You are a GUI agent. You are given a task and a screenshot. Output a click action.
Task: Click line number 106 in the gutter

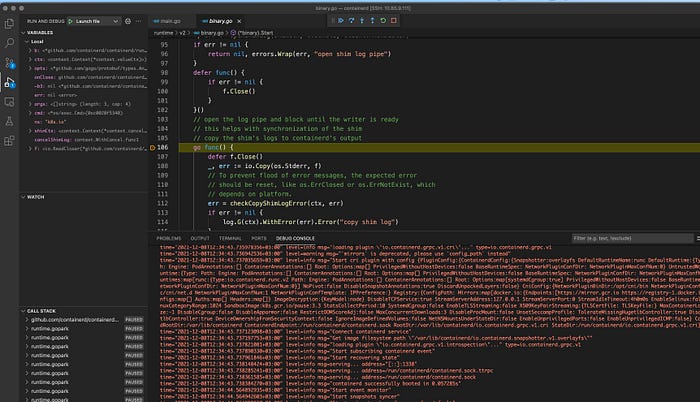[163, 147]
